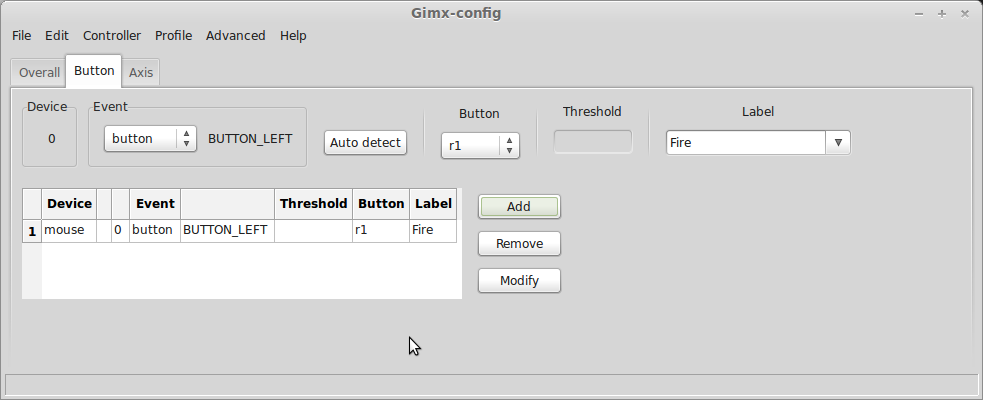Click the Modify button
The image size is (983, 400).
pyautogui.click(x=519, y=280)
